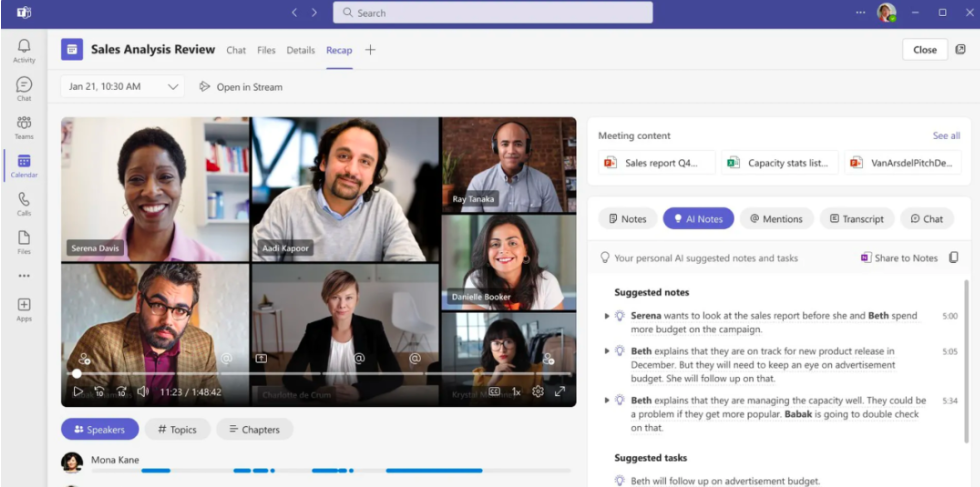This screenshot has width=980, height=487.
Task: Add a tab with the plus icon
Action: tap(370, 50)
